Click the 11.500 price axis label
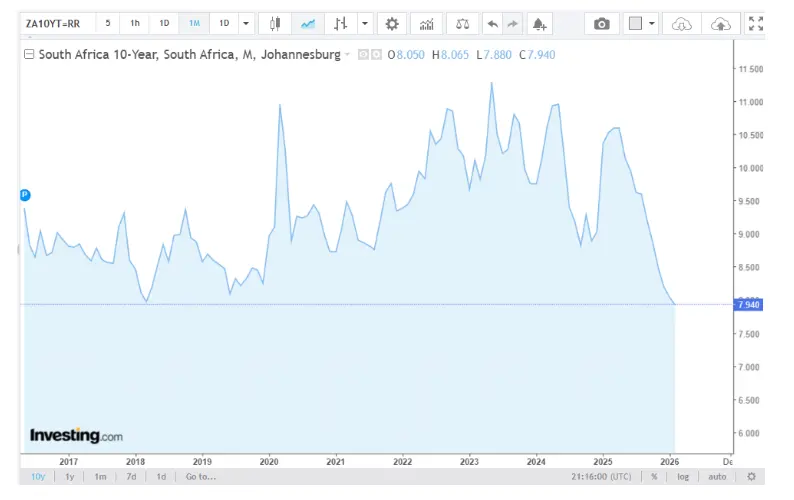 click(751, 69)
